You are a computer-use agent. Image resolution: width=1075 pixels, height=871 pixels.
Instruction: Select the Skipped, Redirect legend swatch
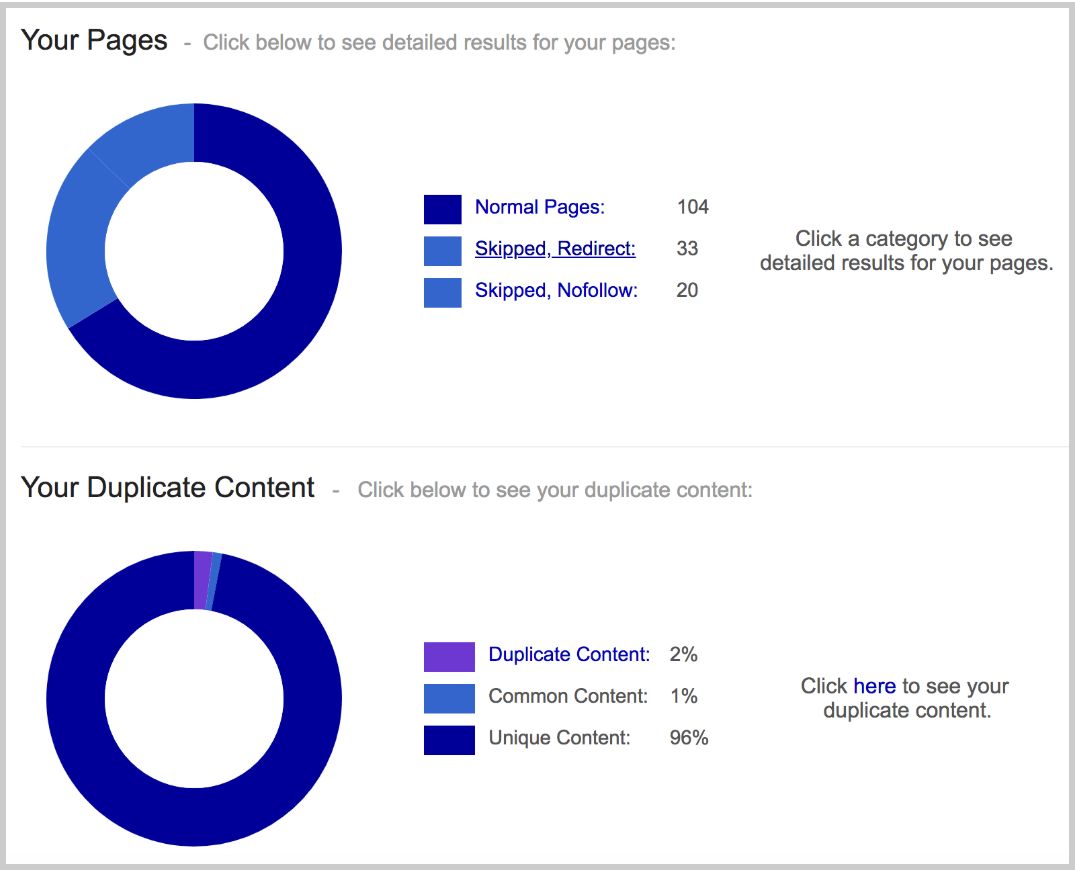442,251
